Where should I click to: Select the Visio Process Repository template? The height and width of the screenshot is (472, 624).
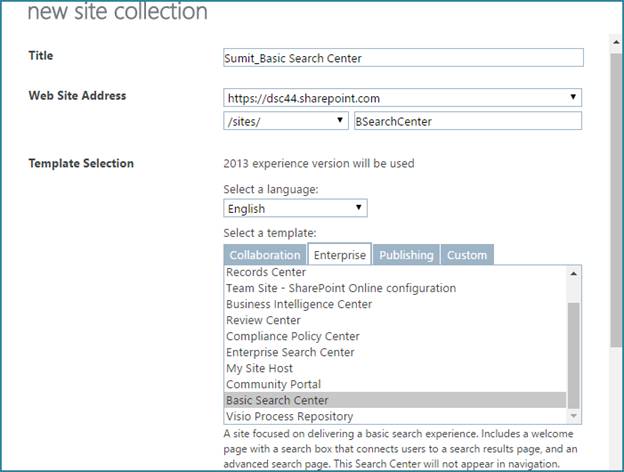[395, 416]
